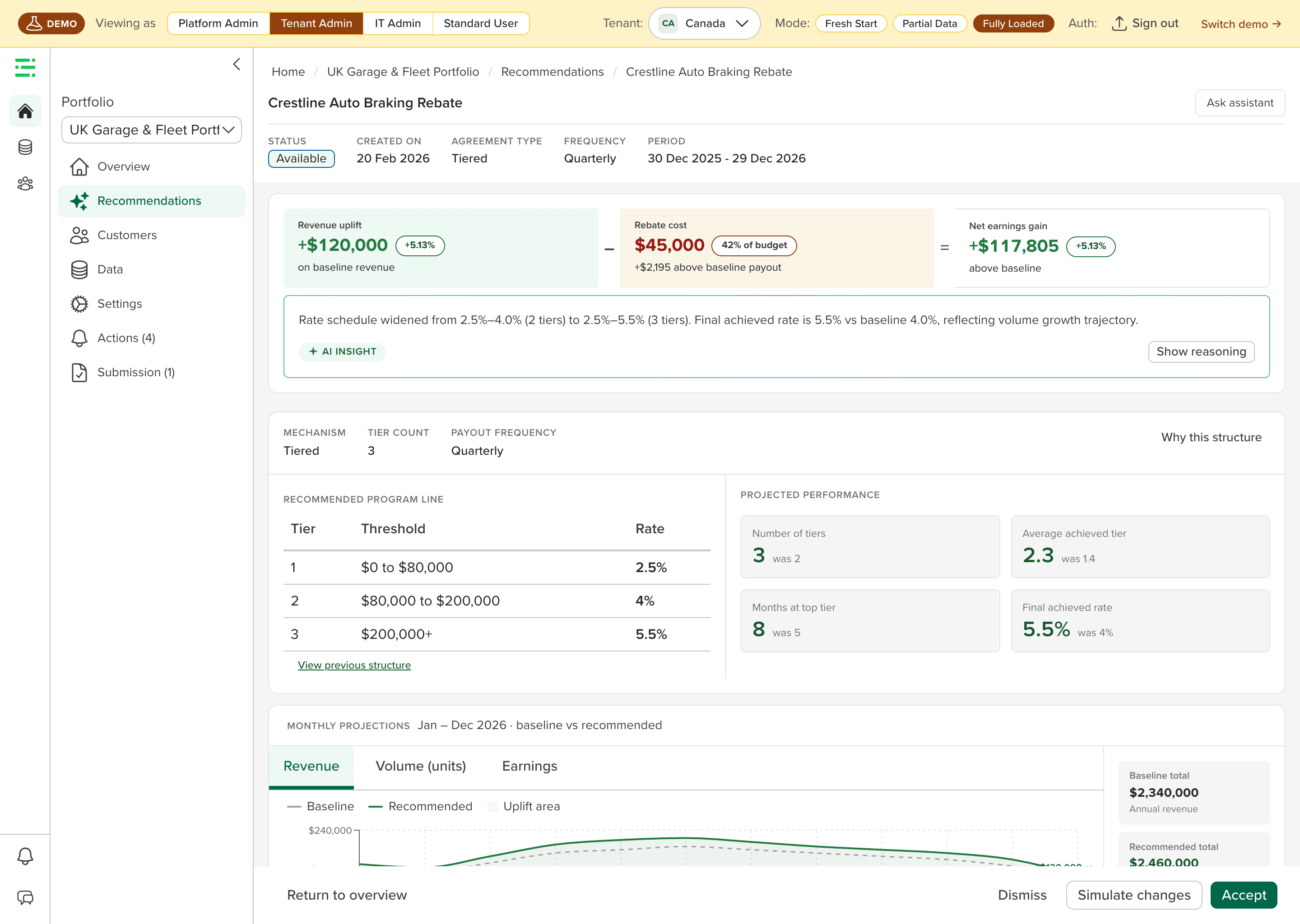
Task: Click the Customers people icon
Action: pyautogui.click(x=79, y=235)
